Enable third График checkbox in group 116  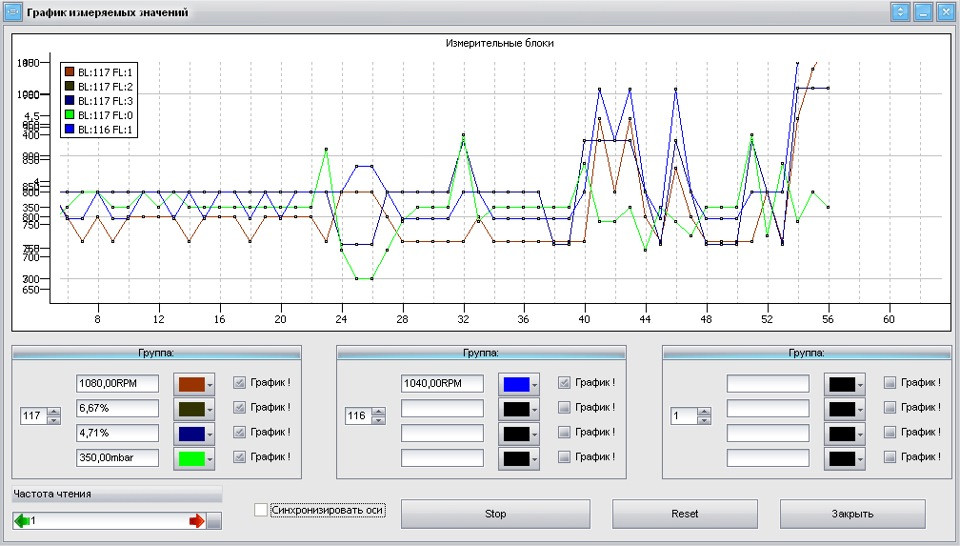click(x=564, y=432)
